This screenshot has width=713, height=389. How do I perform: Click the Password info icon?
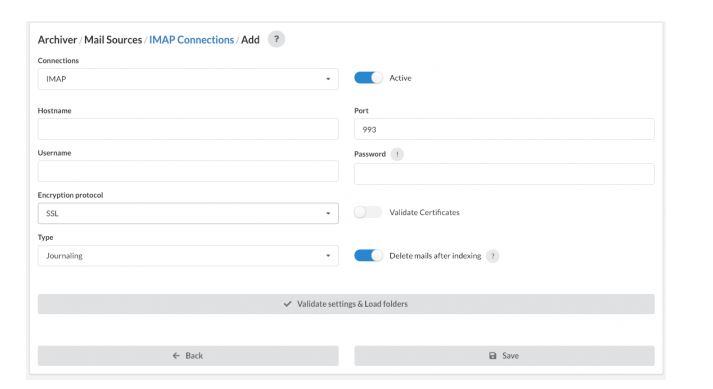tap(397, 154)
